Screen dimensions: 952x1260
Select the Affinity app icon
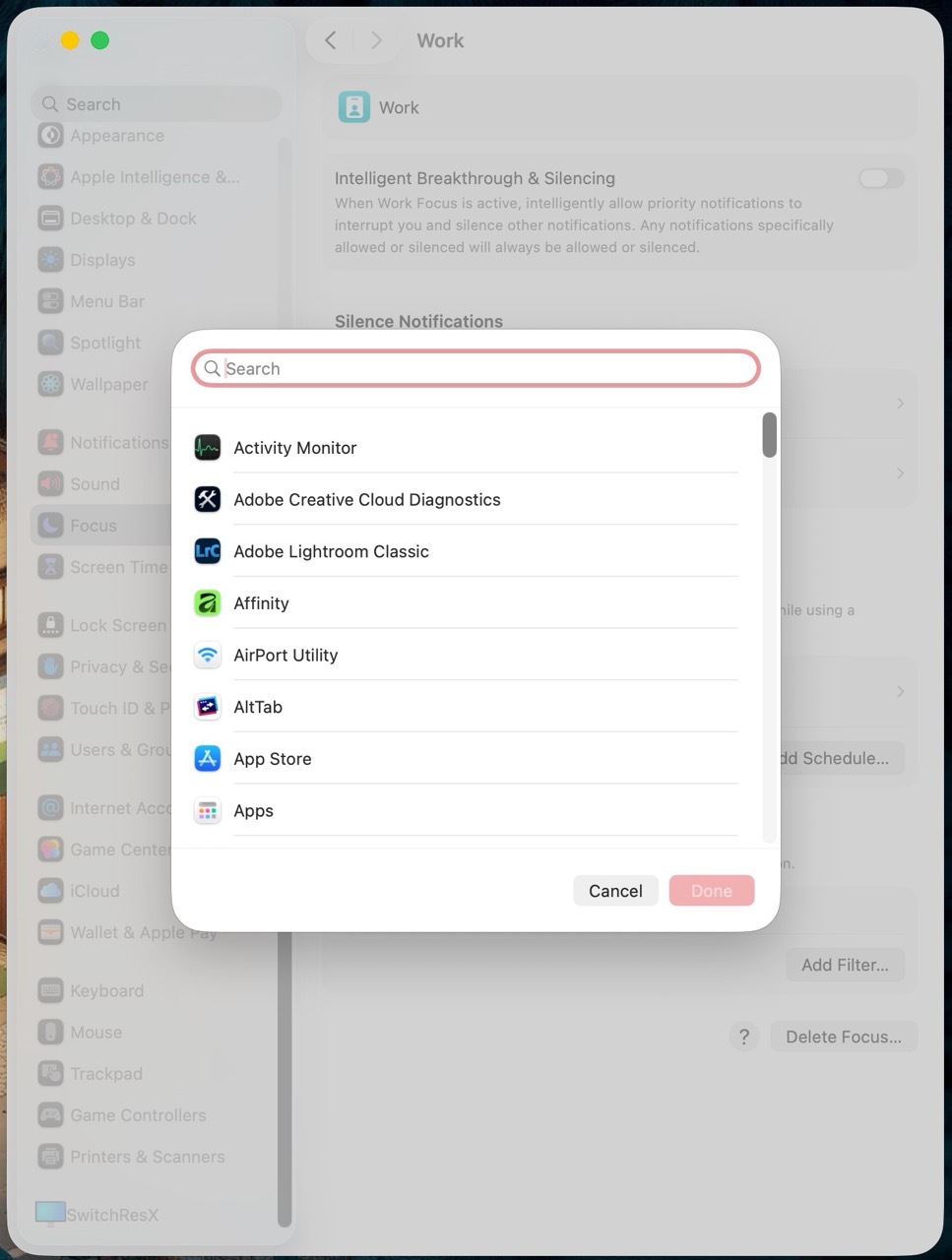pyautogui.click(x=208, y=603)
